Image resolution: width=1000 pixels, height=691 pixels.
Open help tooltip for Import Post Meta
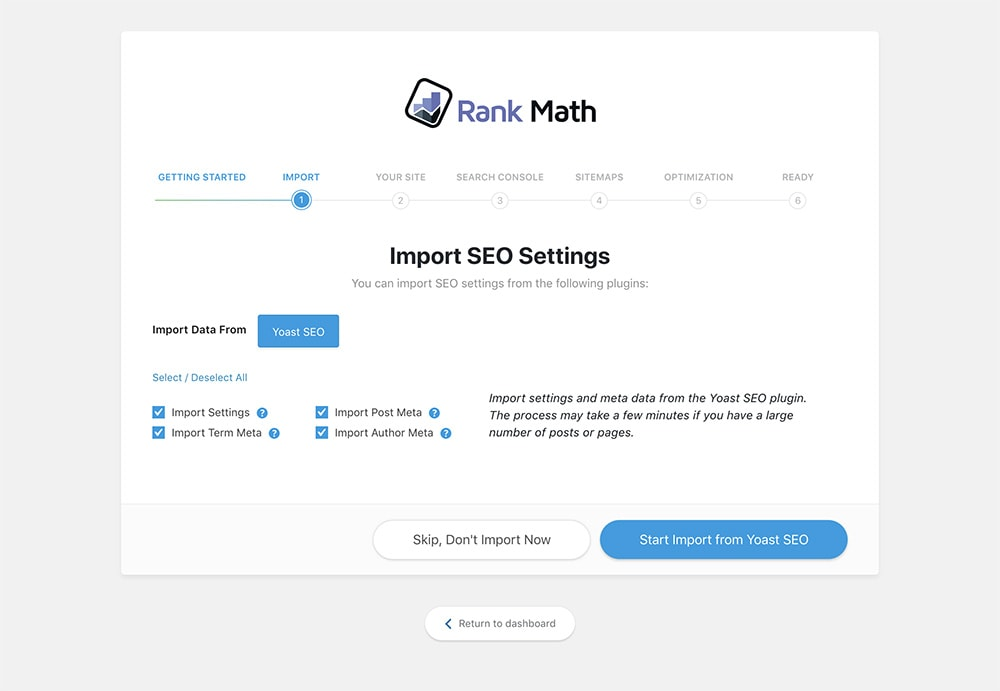pyautogui.click(x=434, y=413)
